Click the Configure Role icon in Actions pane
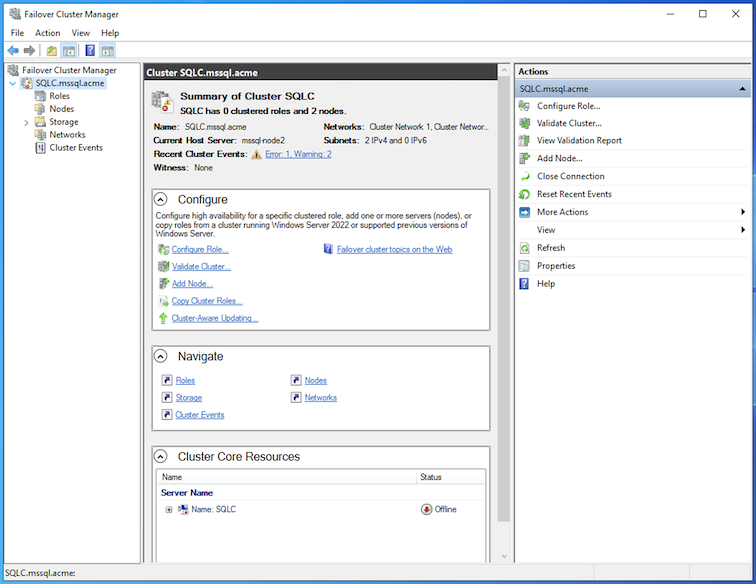Viewport: 756px width, 584px height. coord(525,106)
